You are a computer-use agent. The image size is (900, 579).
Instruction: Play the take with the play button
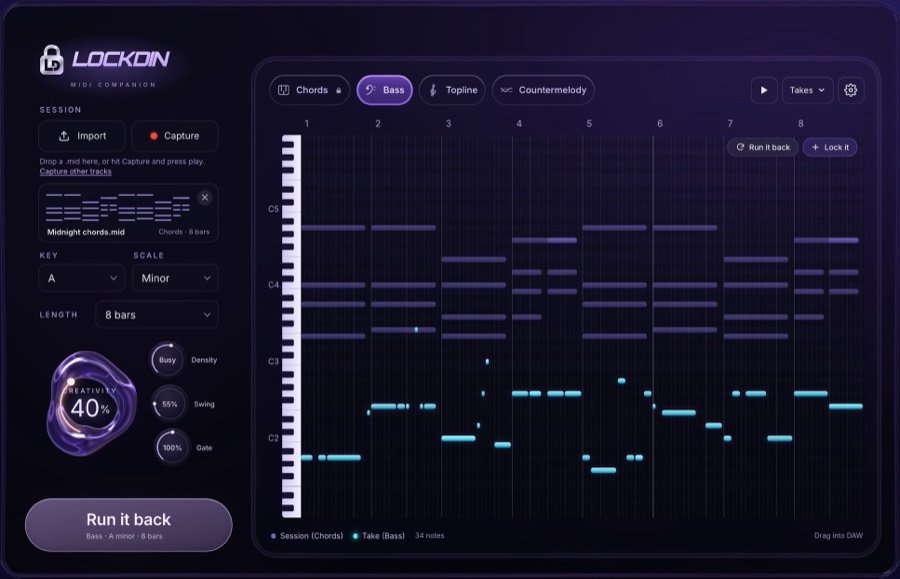(764, 90)
